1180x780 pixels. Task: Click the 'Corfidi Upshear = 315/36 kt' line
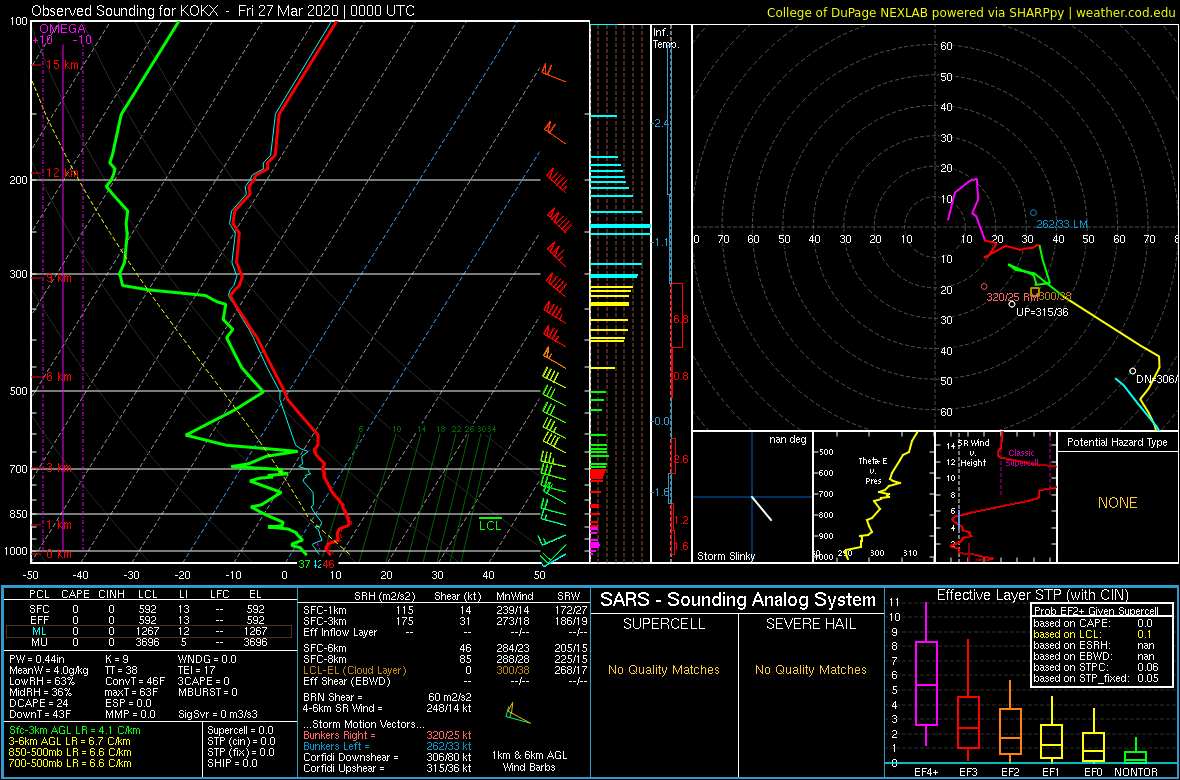[387, 768]
